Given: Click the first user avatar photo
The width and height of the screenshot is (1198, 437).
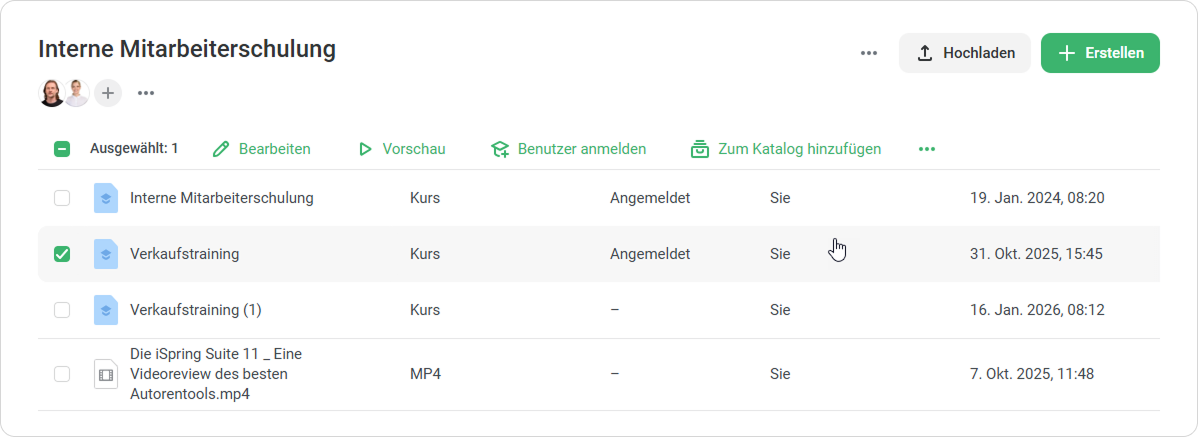Looking at the screenshot, I should click(x=52, y=93).
